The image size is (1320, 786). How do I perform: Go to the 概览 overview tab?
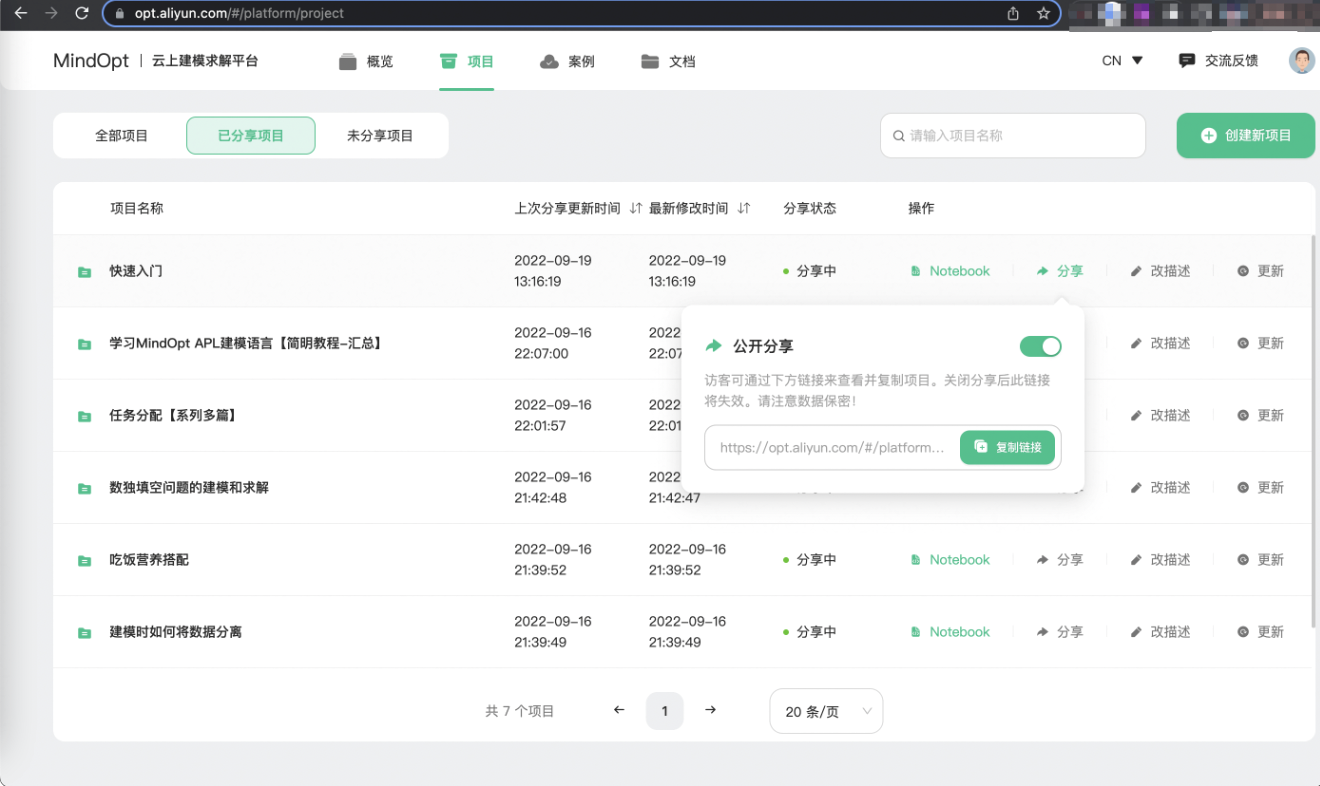coord(366,61)
